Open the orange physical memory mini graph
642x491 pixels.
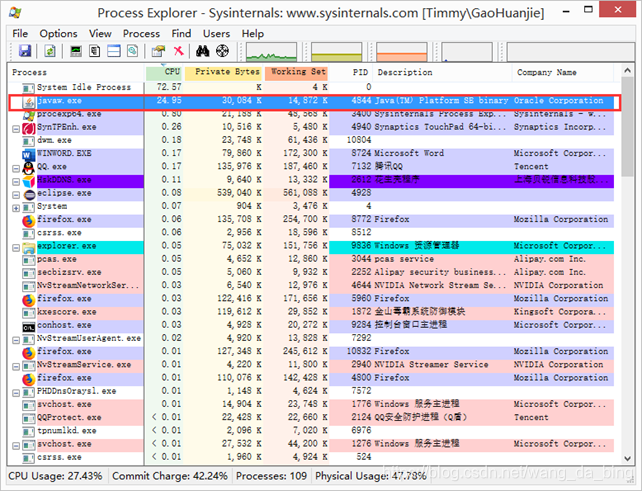402,52
